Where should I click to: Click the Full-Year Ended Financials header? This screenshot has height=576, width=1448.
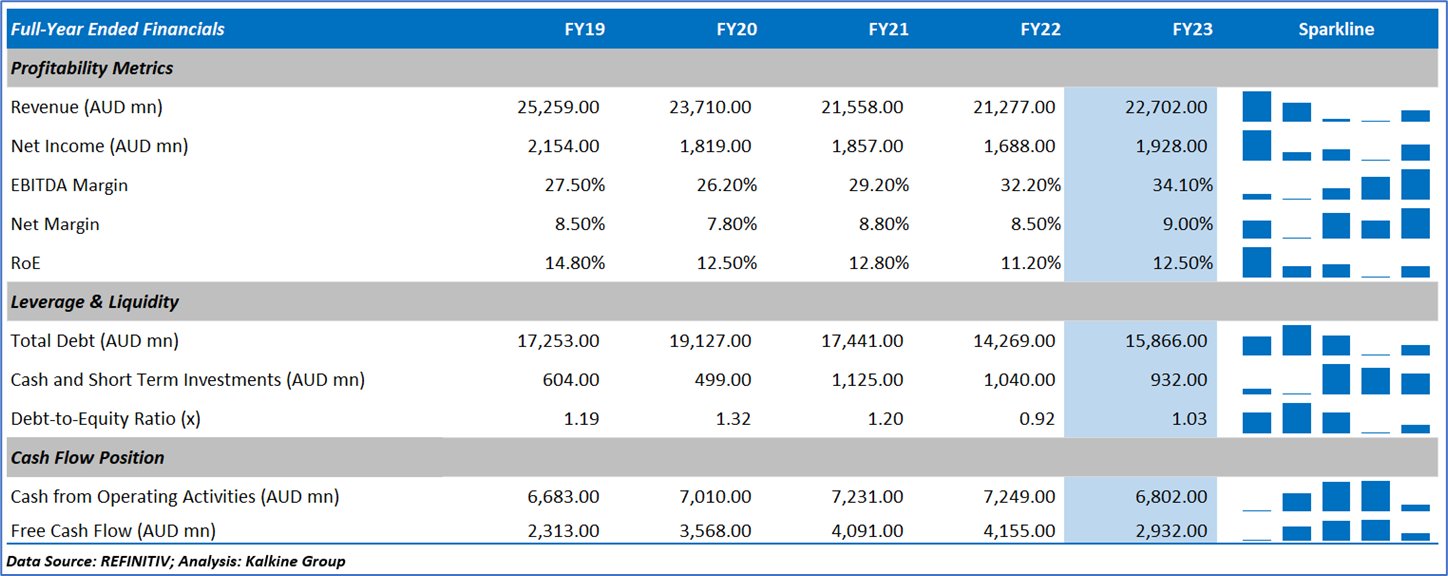pyautogui.click(x=118, y=29)
